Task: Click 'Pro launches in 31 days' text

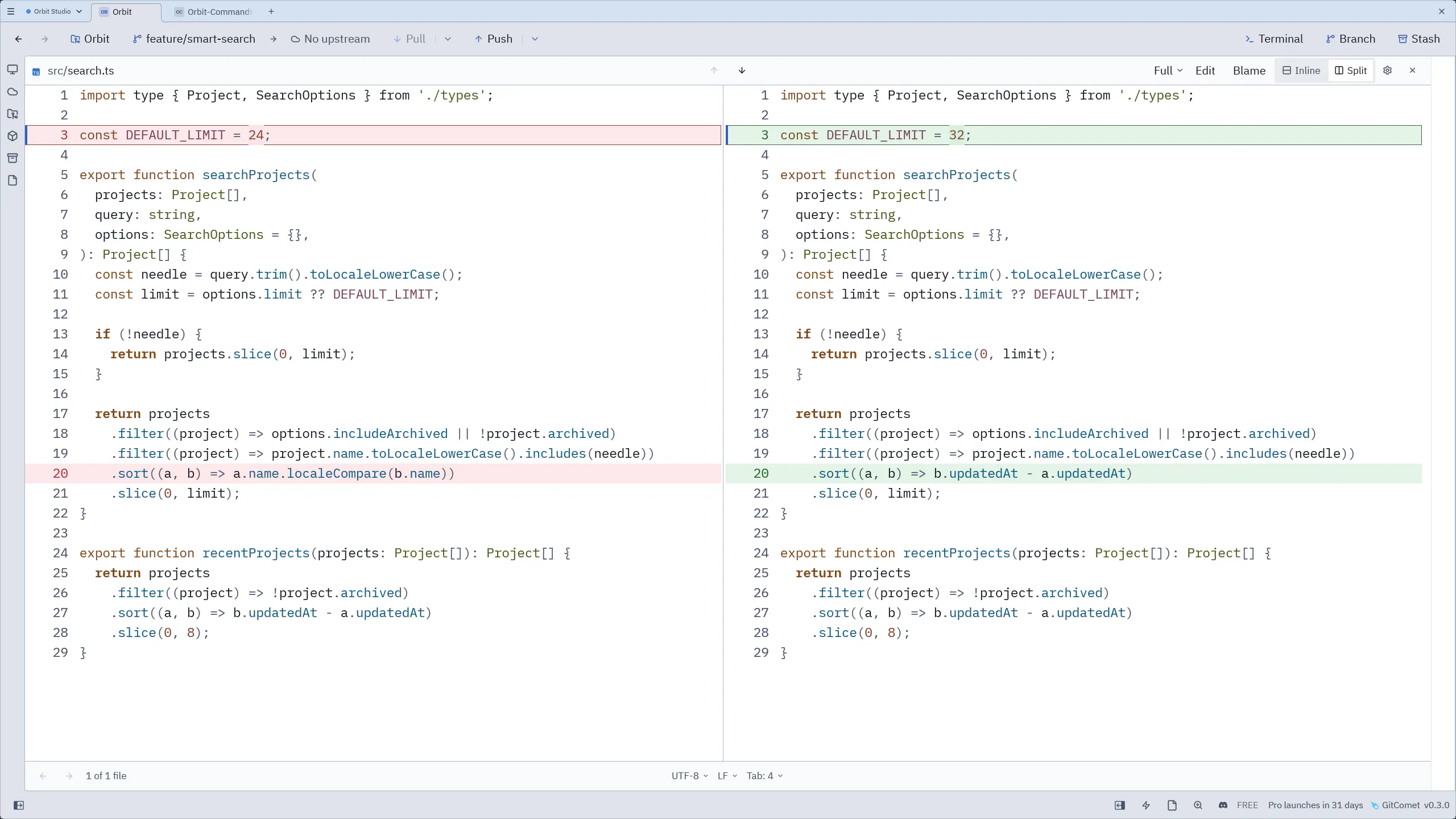Action: tap(1315, 805)
